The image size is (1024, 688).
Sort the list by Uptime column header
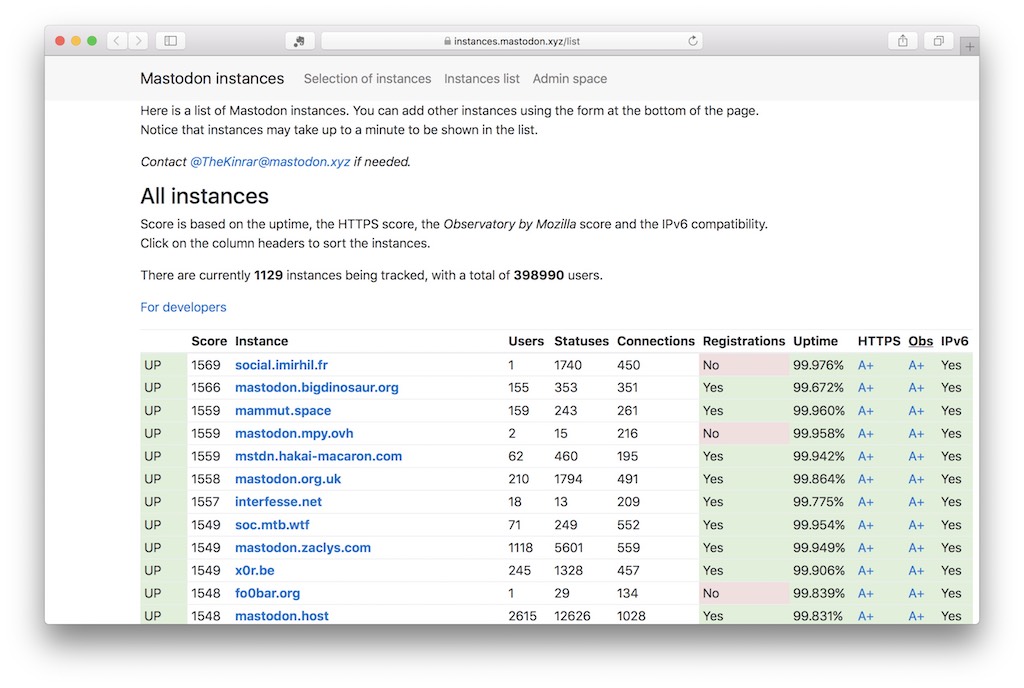(817, 341)
